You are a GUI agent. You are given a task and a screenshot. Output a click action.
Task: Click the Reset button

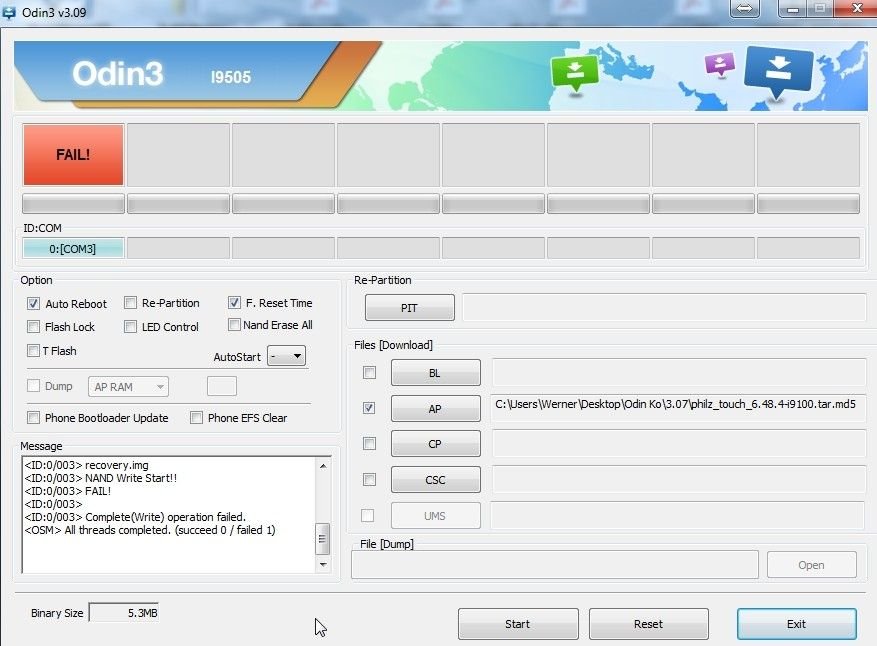coord(649,624)
